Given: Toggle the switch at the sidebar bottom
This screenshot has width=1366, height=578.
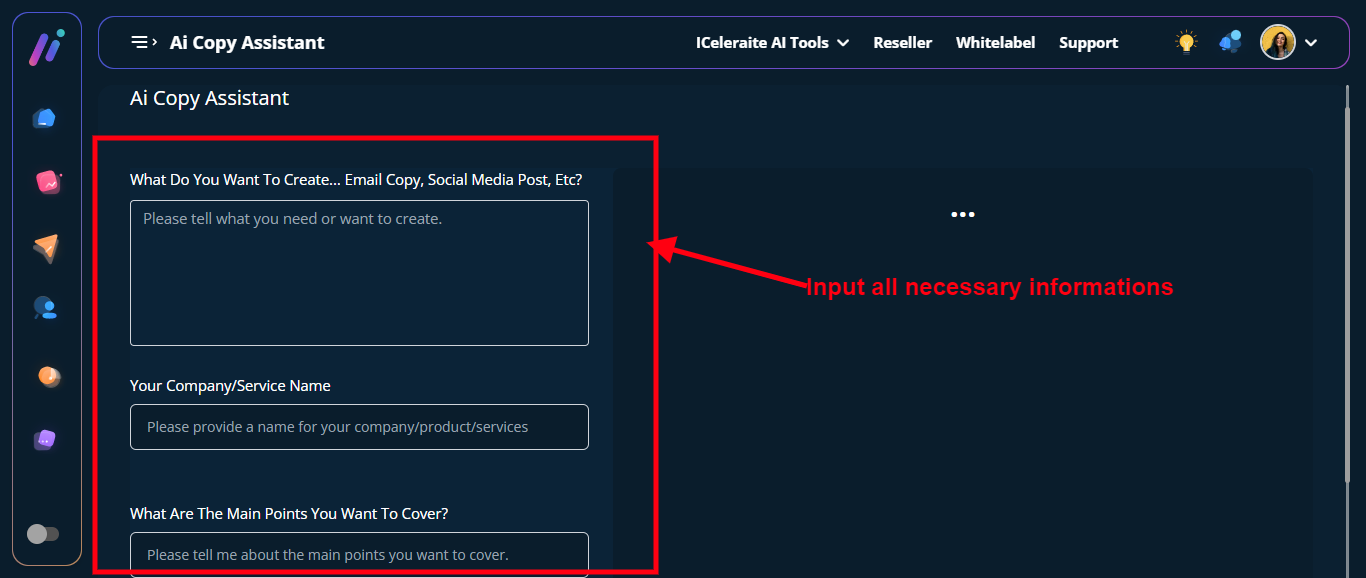Looking at the screenshot, I should (43, 534).
